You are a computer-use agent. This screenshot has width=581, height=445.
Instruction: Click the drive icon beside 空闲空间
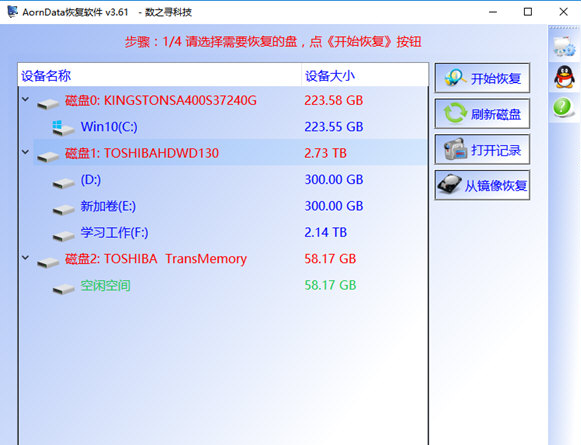(63, 288)
